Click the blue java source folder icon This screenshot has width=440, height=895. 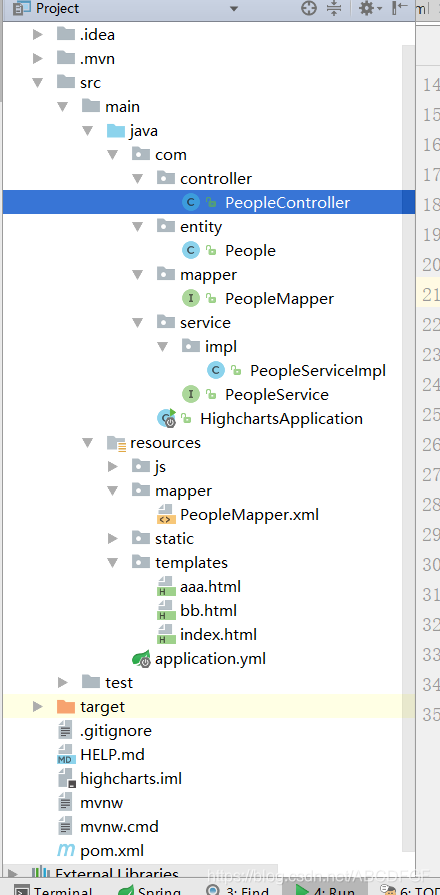(x=116, y=131)
